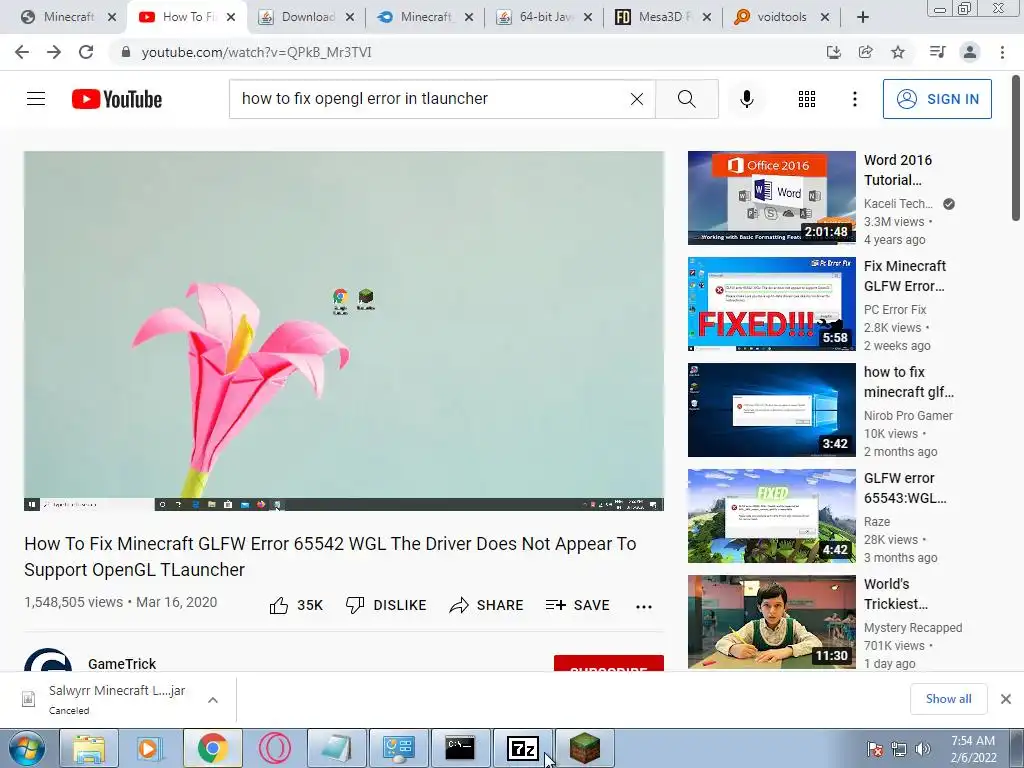Open the more actions ellipsis under the video
The width and height of the screenshot is (1024, 768).
click(644, 607)
